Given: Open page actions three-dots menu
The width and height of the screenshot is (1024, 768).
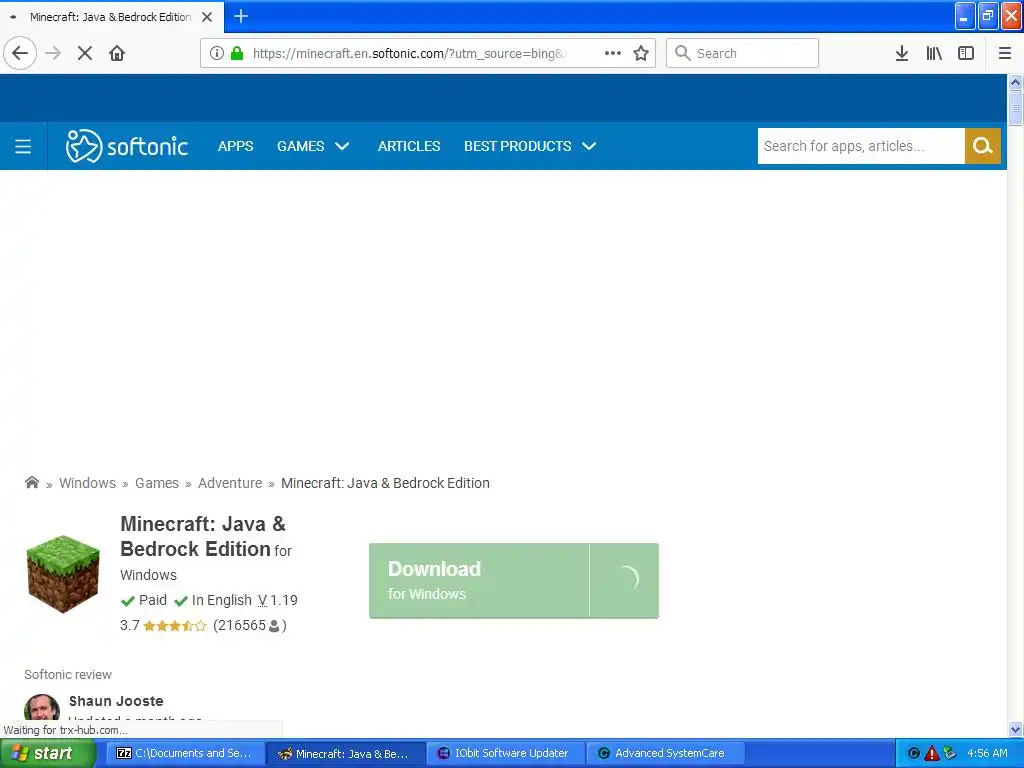Looking at the screenshot, I should pos(613,54).
